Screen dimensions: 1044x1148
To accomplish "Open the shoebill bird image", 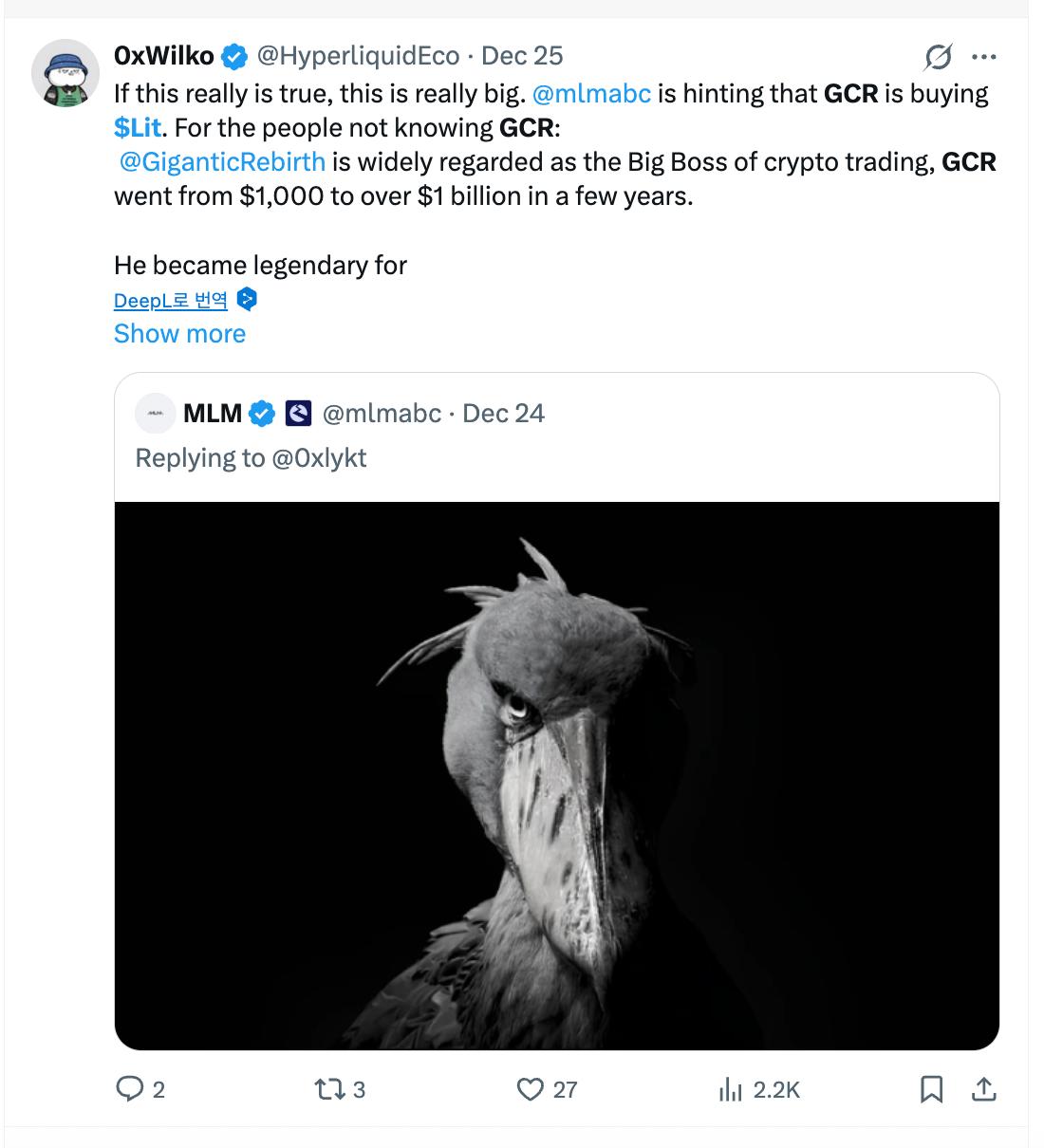I will tap(556, 775).
